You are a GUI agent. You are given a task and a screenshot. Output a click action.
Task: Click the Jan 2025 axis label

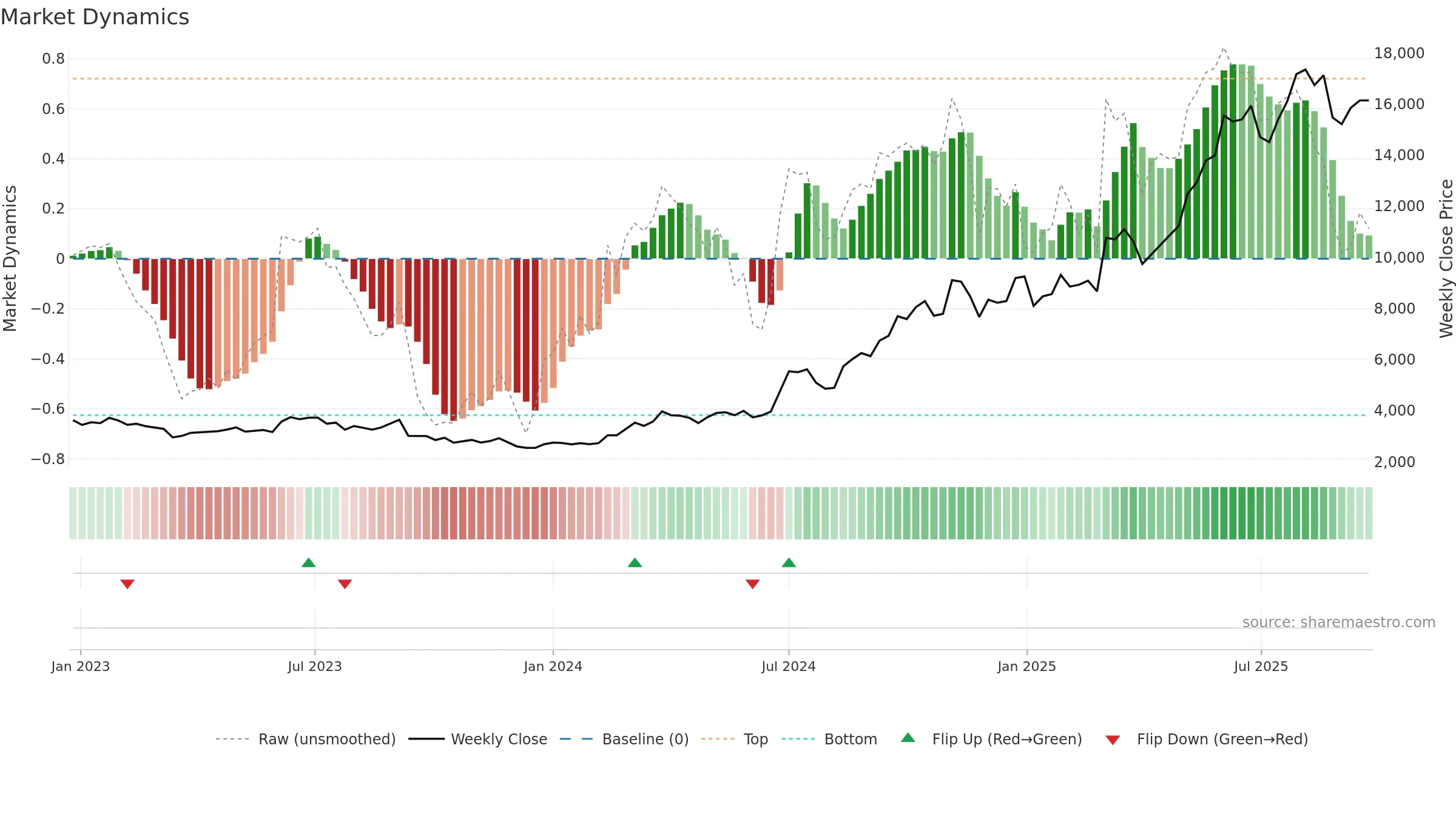pos(1027,666)
